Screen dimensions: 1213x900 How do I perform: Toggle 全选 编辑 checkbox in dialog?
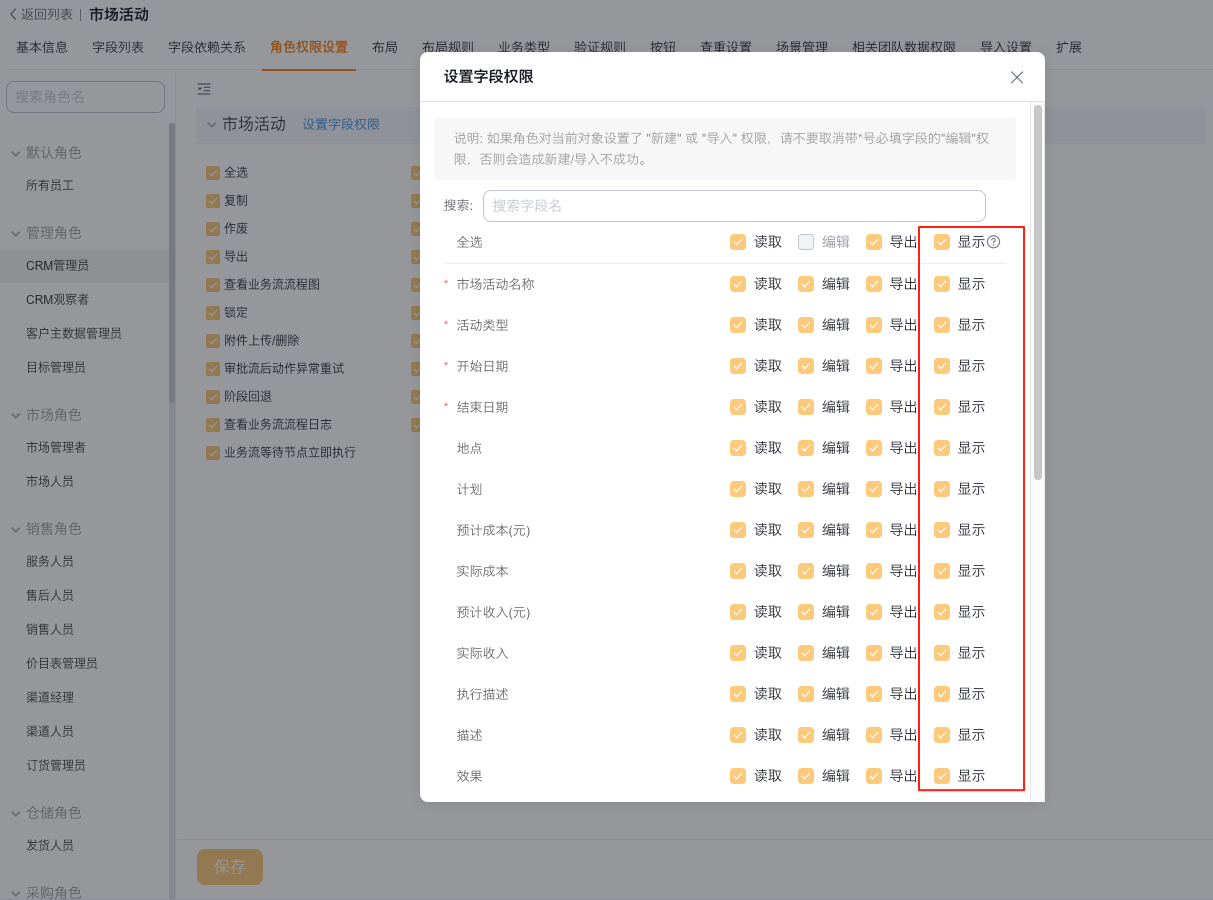(806, 242)
